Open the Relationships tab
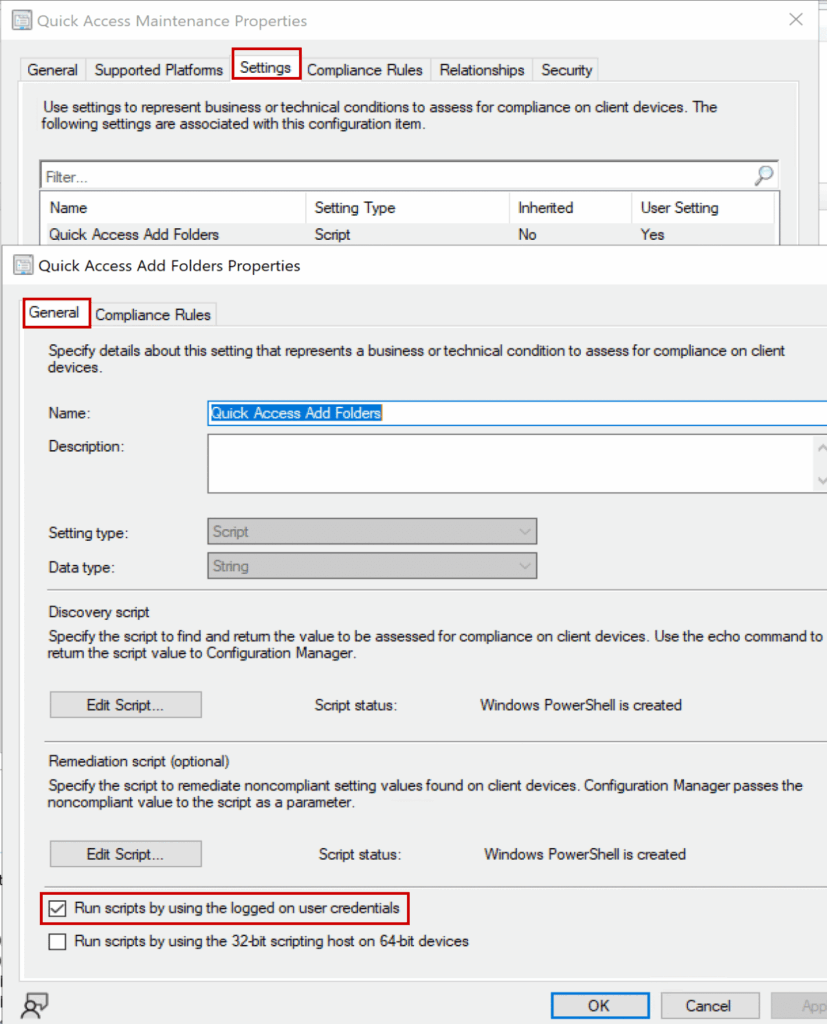Screen dimensions: 827x1024 (481, 70)
